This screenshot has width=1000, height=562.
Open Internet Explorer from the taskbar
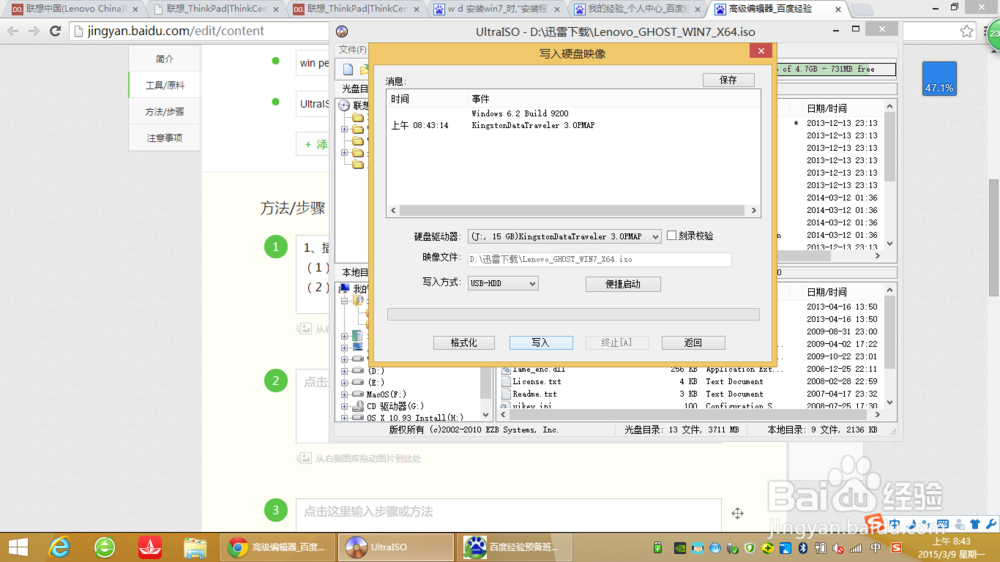[60, 547]
